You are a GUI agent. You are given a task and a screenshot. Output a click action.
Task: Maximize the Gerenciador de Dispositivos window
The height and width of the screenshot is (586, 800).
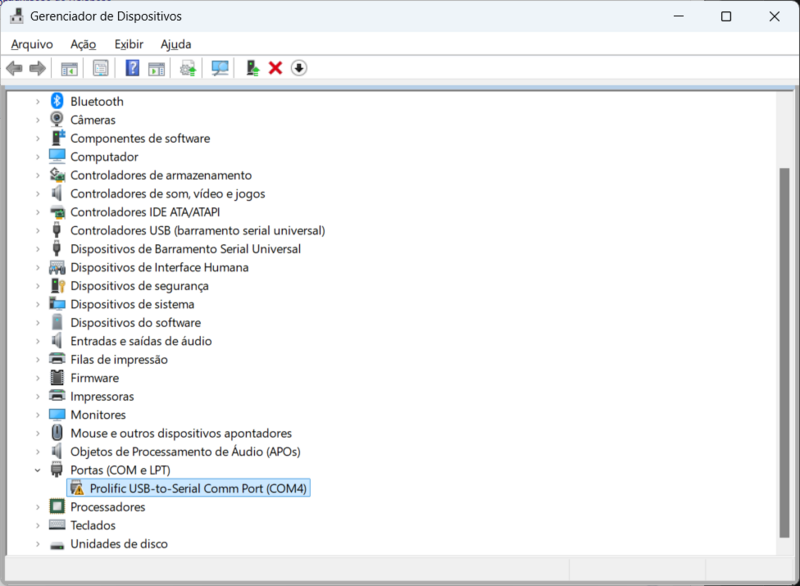pyautogui.click(x=726, y=16)
